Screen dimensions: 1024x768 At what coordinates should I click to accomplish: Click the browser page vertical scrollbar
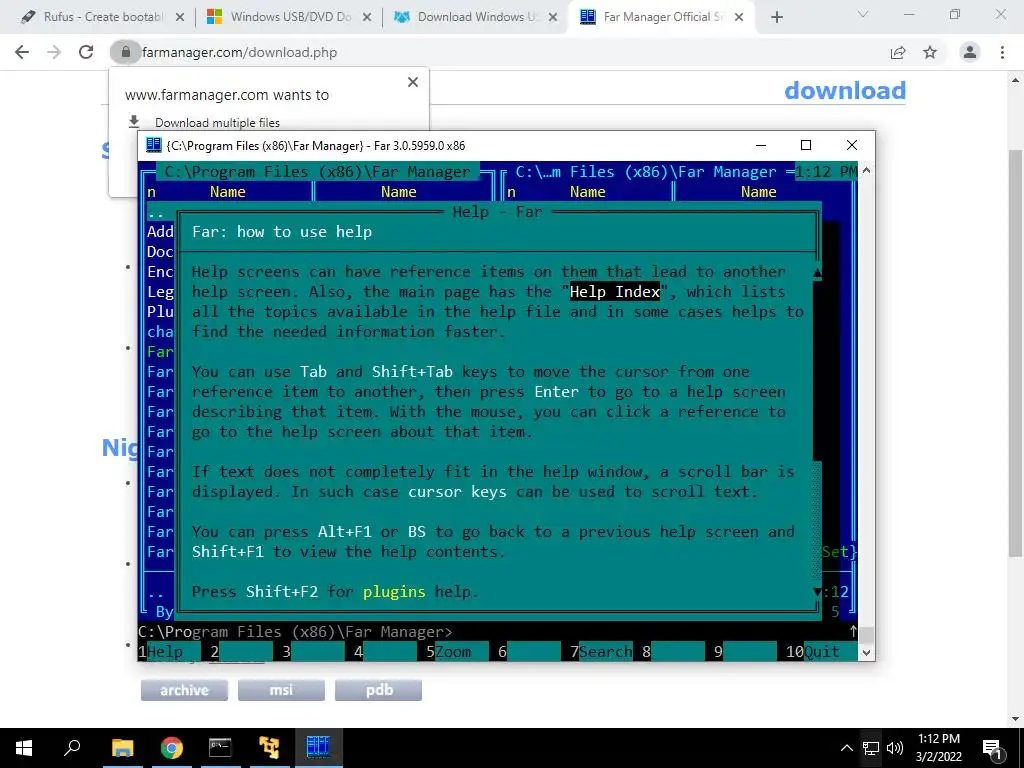click(x=1016, y=353)
